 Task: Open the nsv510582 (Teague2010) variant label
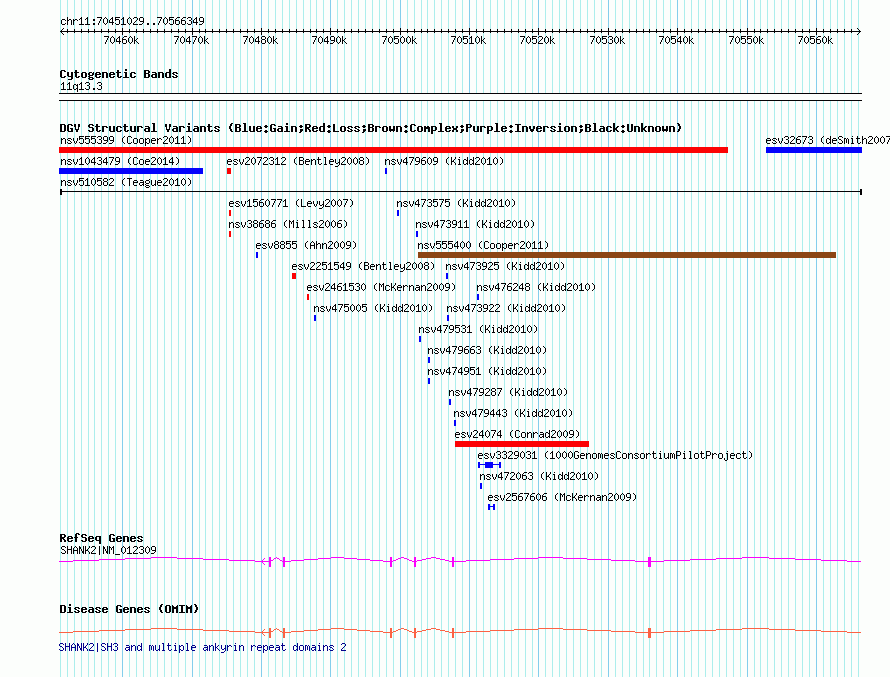126,182
